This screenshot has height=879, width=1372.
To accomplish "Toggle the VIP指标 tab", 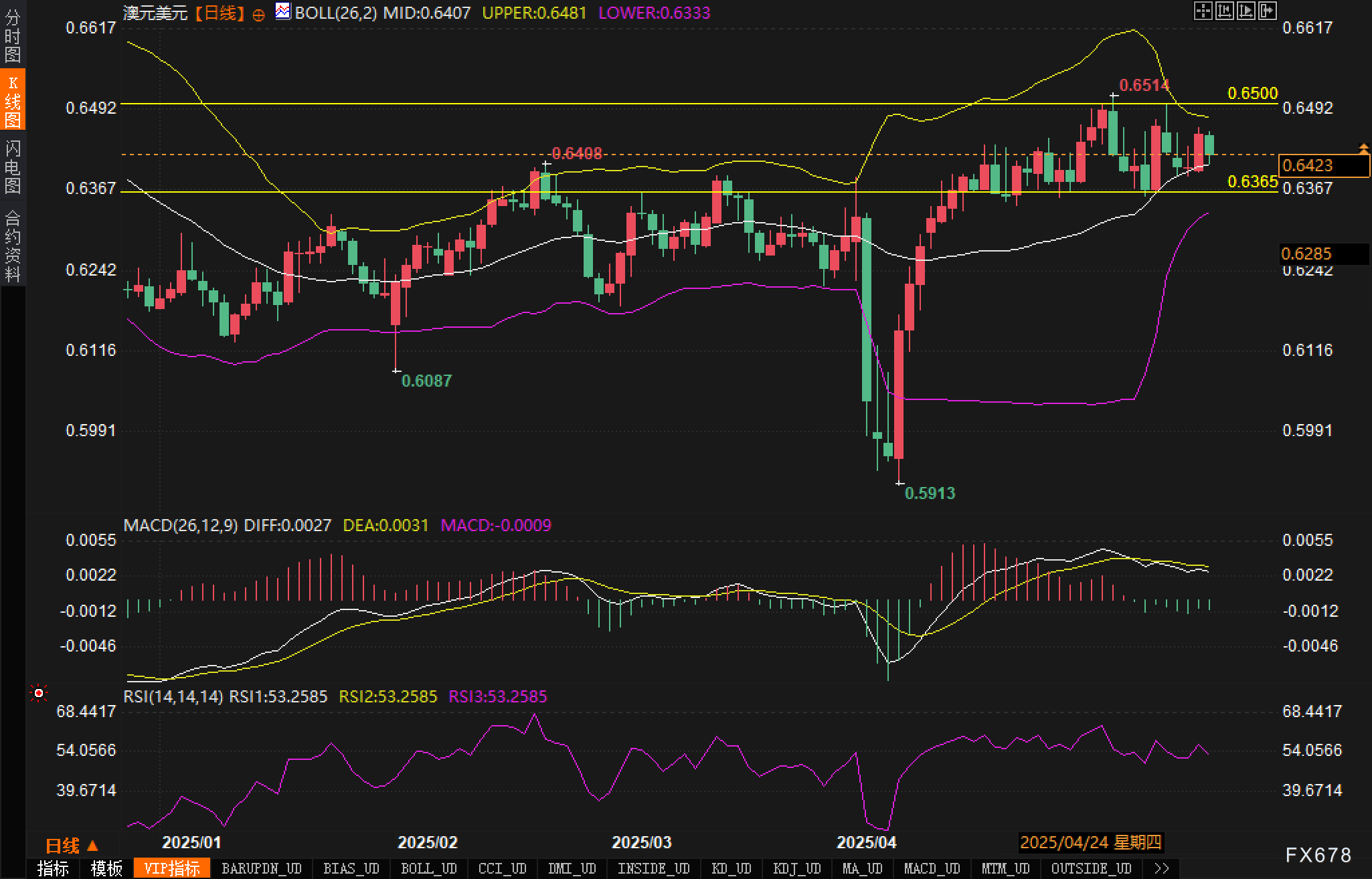I will pos(172,868).
